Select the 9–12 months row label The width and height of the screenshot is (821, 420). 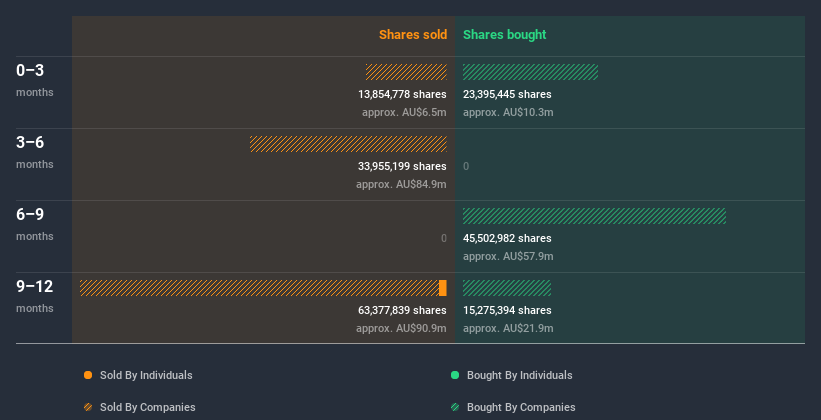[x=35, y=296]
